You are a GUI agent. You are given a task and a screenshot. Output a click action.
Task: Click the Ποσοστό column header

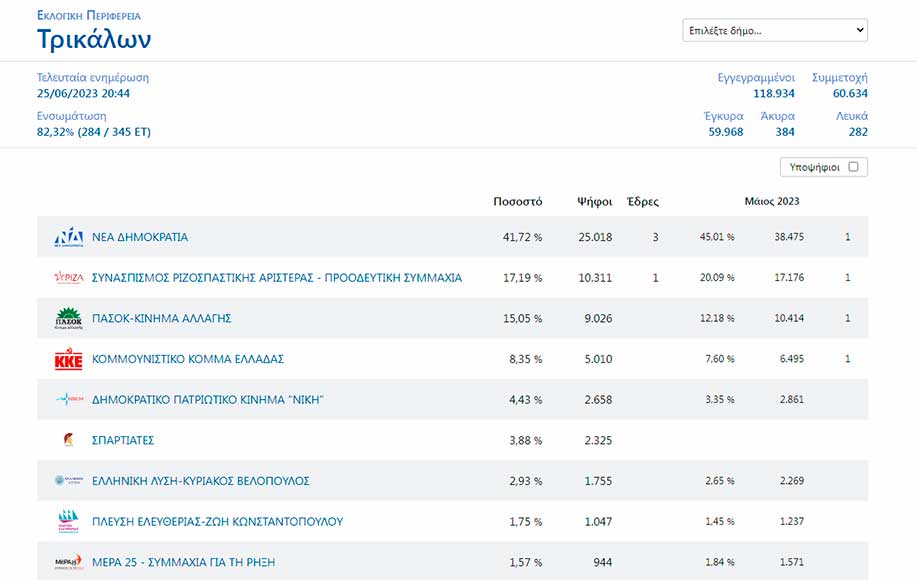click(x=518, y=202)
